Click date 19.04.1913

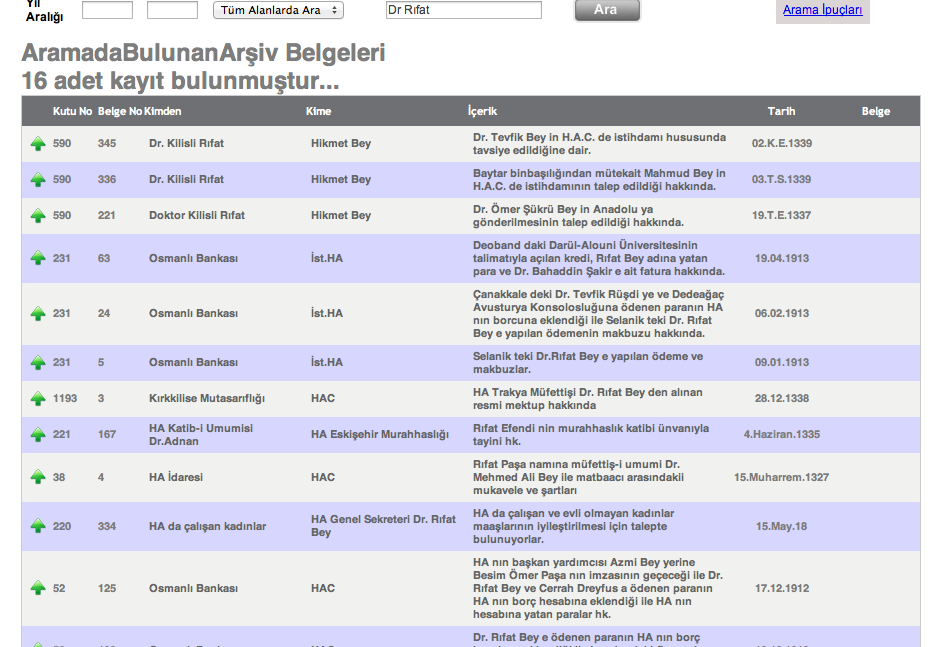coord(782,258)
